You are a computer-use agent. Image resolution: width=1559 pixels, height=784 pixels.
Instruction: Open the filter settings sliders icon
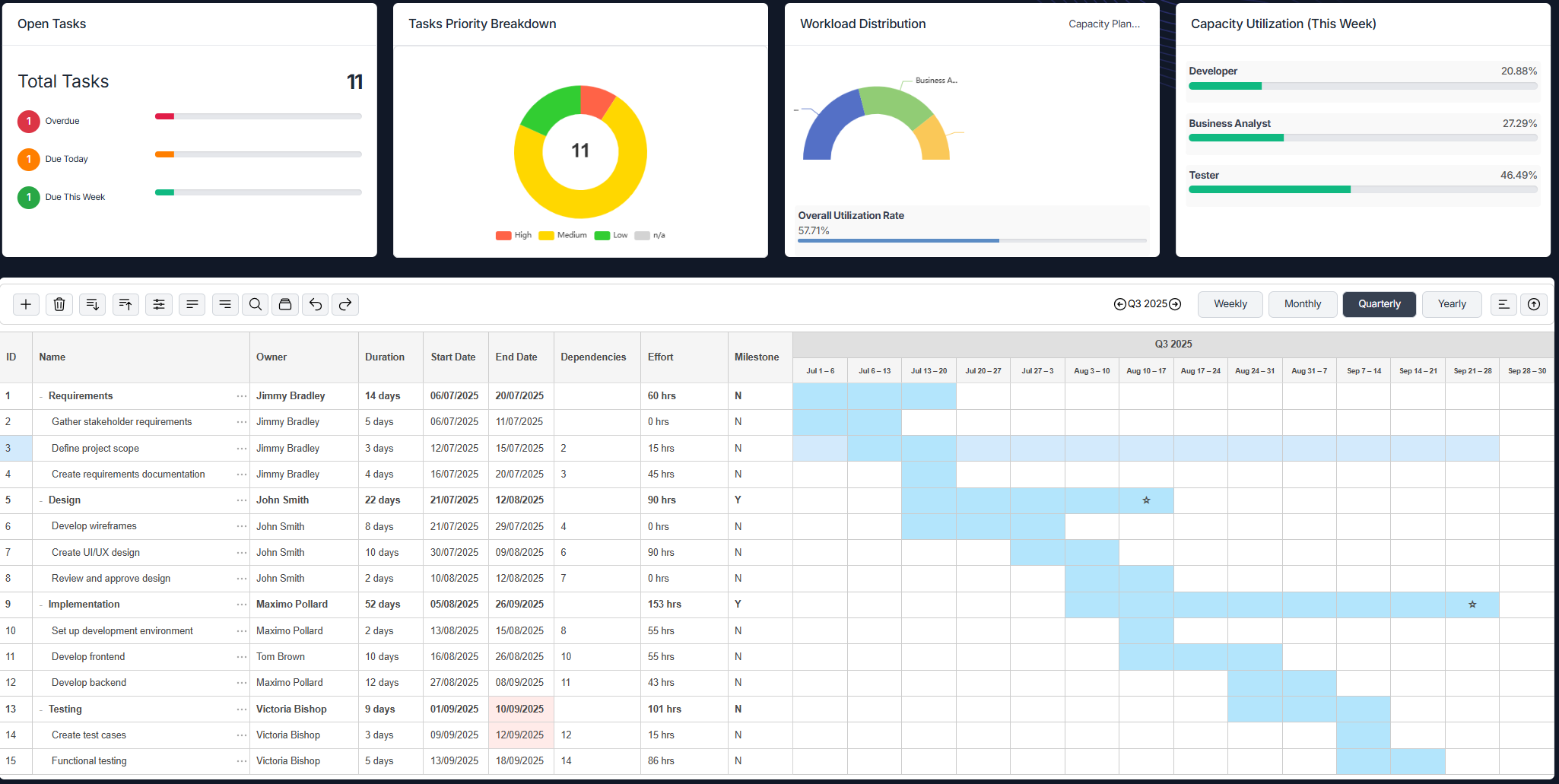pos(159,304)
